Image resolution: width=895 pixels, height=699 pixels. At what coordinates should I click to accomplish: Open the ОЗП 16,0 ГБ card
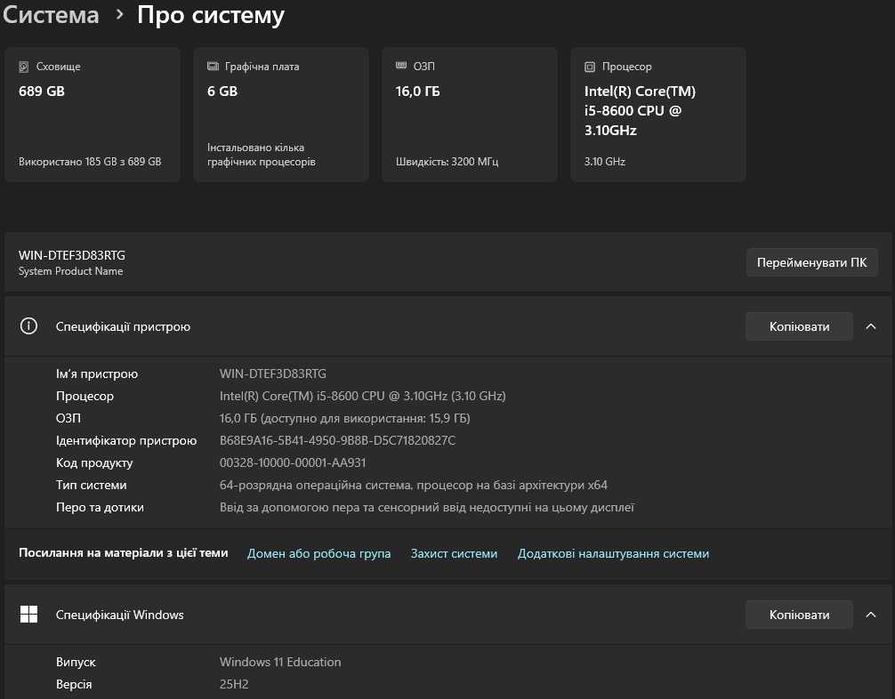coord(469,115)
